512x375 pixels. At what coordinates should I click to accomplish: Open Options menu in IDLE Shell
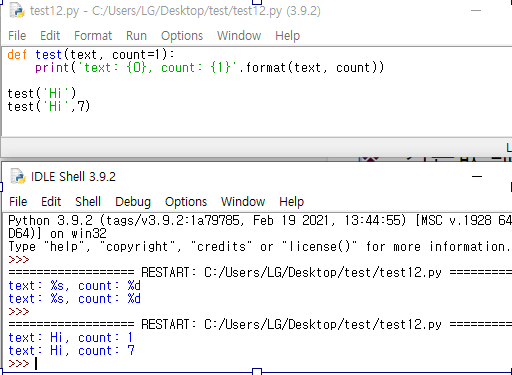(x=186, y=202)
